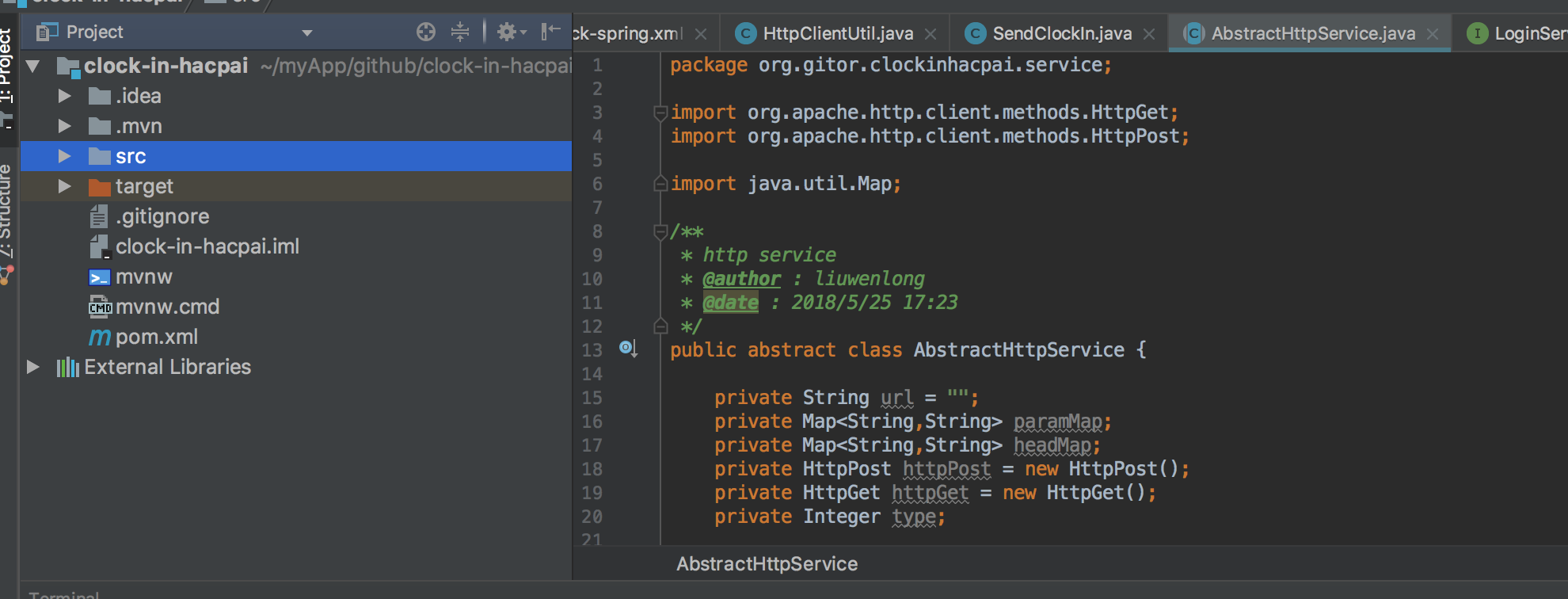Image resolution: width=1568 pixels, height=599 pixels.
Task: Select the .gitignore file
Action: coord(162,216)
